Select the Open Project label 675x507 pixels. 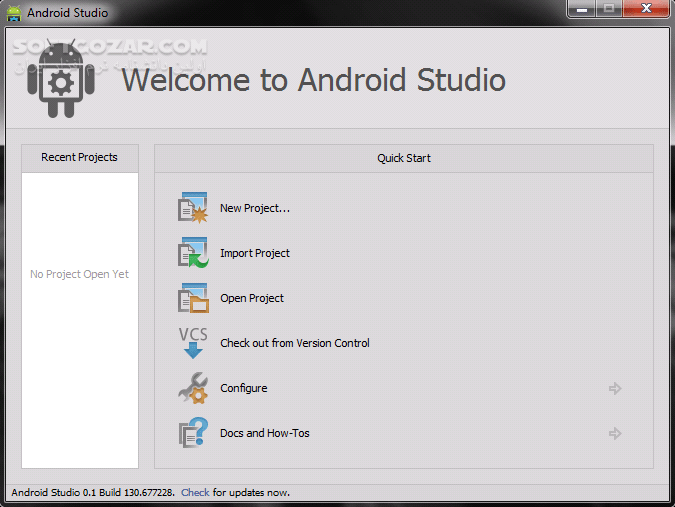coord(252,298)
